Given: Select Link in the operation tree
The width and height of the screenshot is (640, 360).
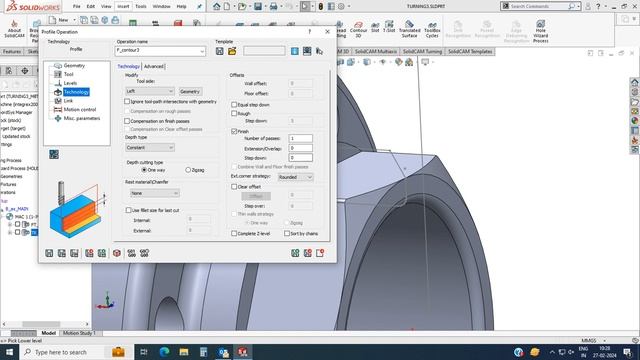Looking at the screenshot, I should pos(68,100).
